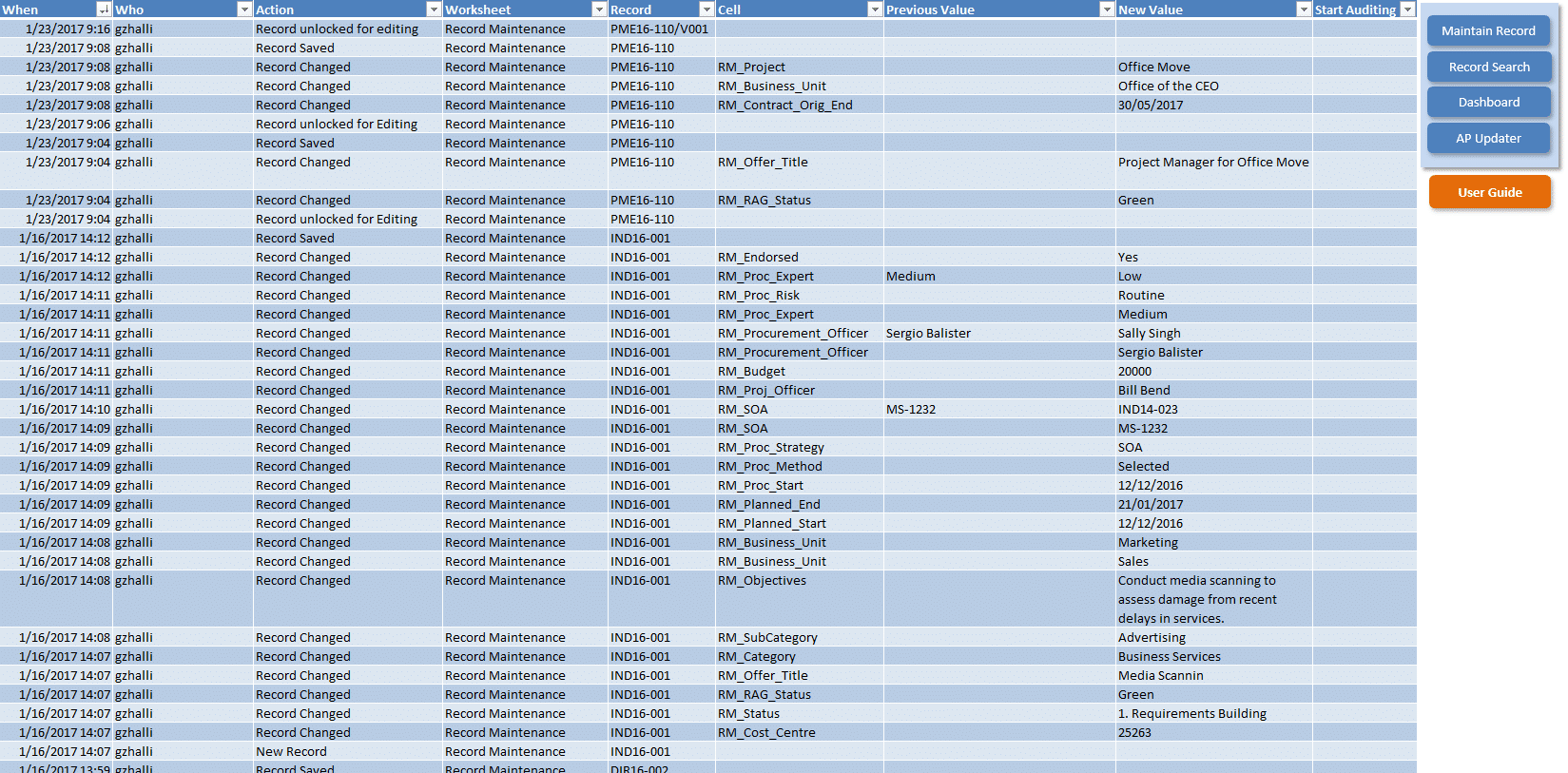The height and width of the screenshot is (773, 1568).
Task: Select the Marketing value cell
Action: click(x=1214, y=542)
